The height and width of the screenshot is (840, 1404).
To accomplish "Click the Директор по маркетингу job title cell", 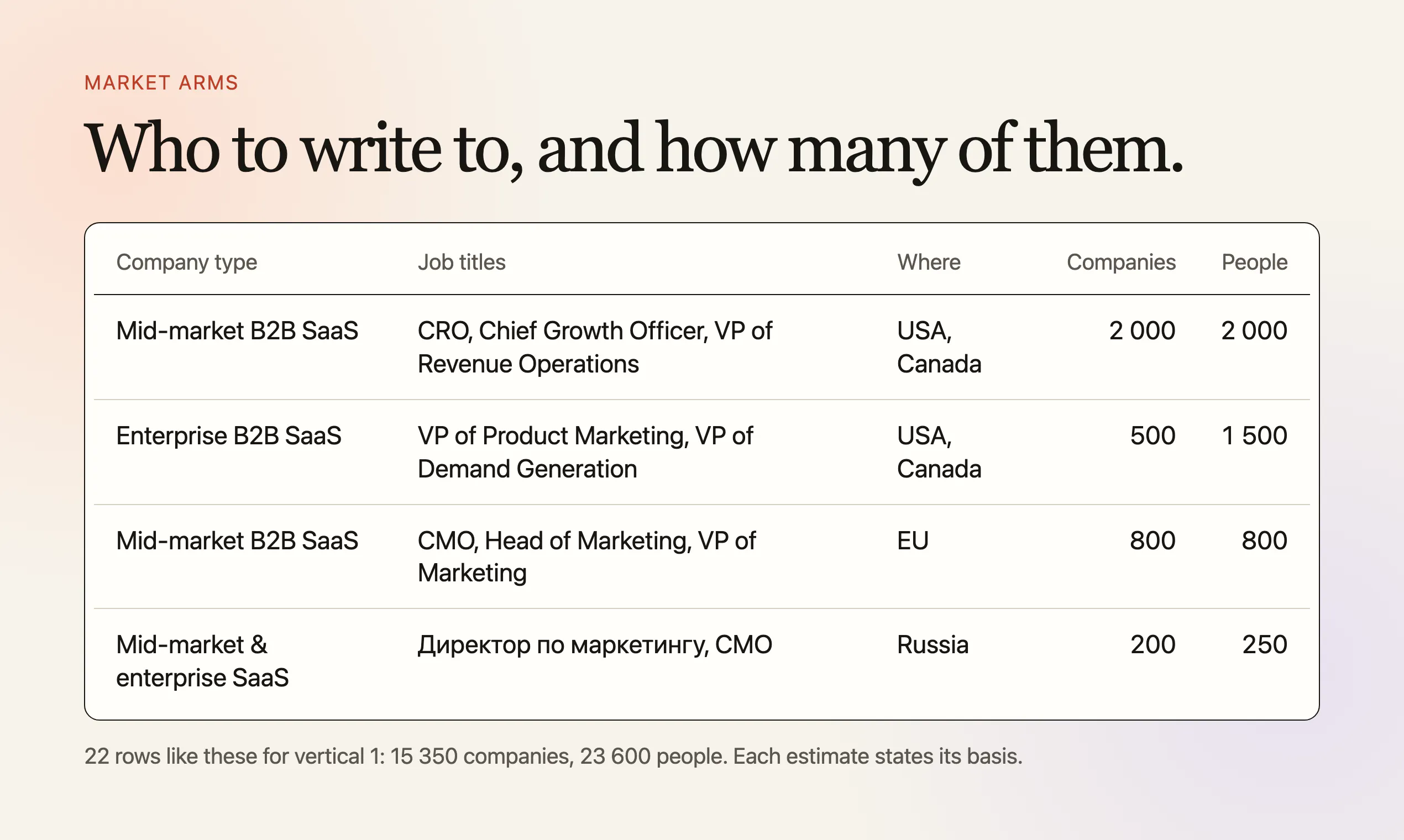I will pyautogui.click(x=595, y=645).
